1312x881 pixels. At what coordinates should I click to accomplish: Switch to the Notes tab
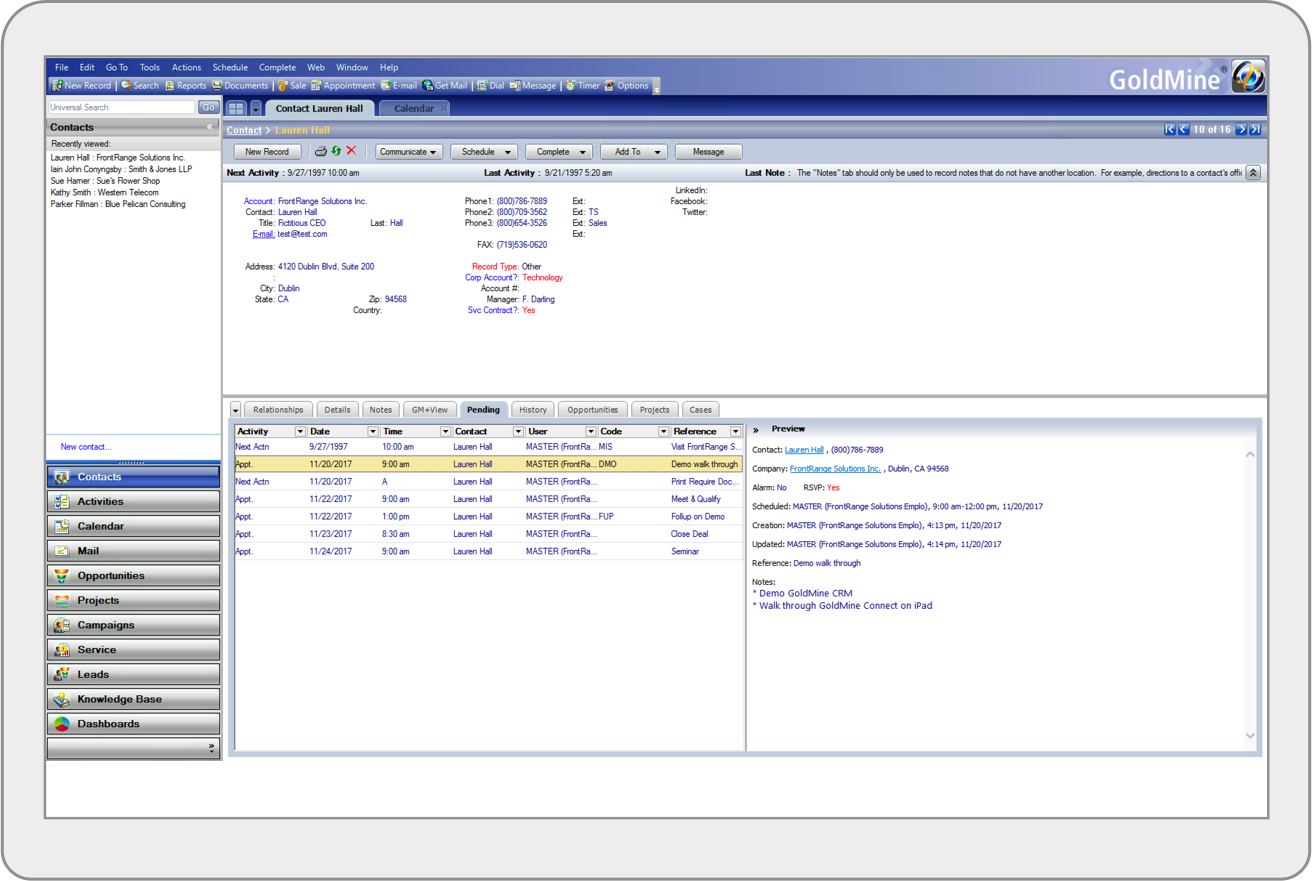point(381,410)
